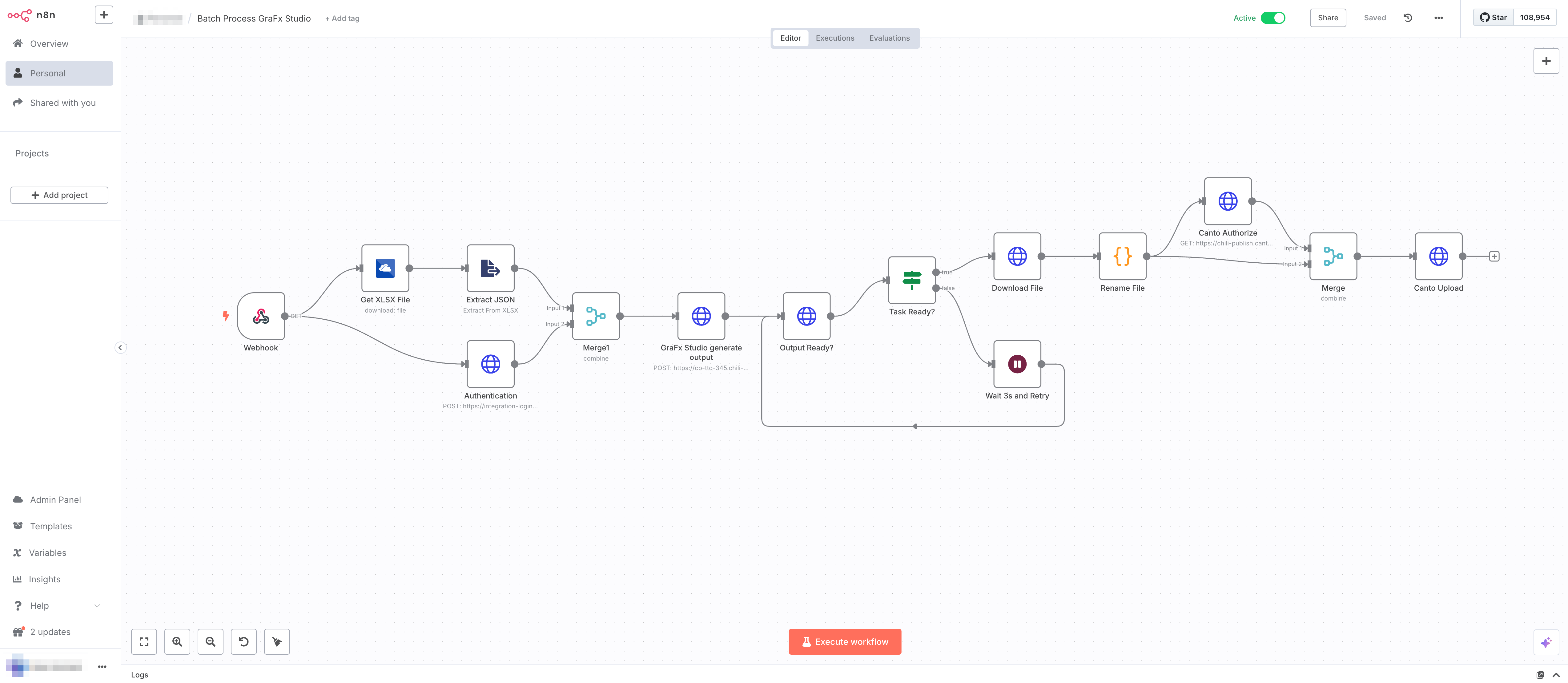Screen dimensions: 1568x683
Task: Open the Wait 3s and Retry node
Action: coord(1017,364)
